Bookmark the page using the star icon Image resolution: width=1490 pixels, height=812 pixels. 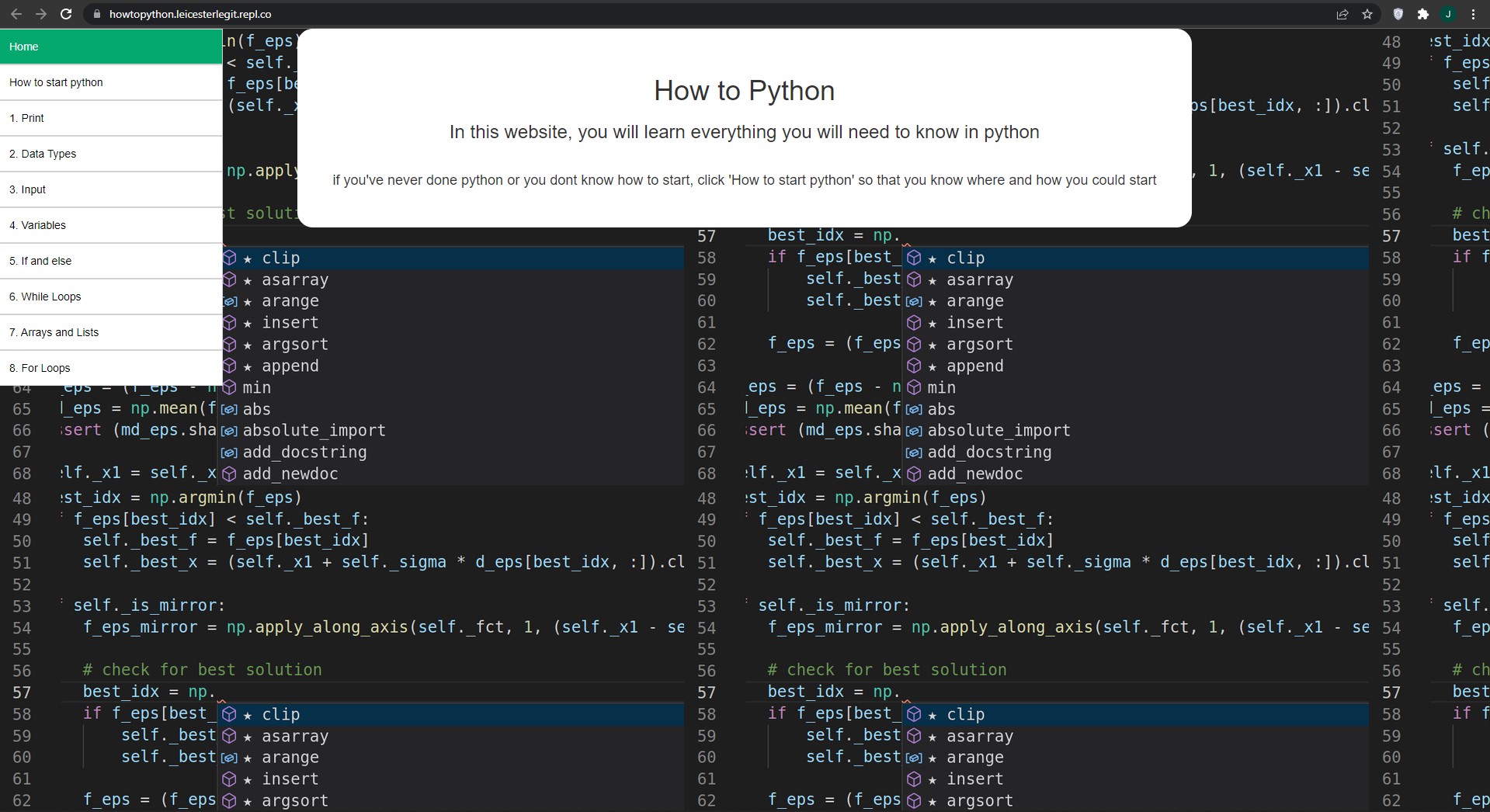1368,14
